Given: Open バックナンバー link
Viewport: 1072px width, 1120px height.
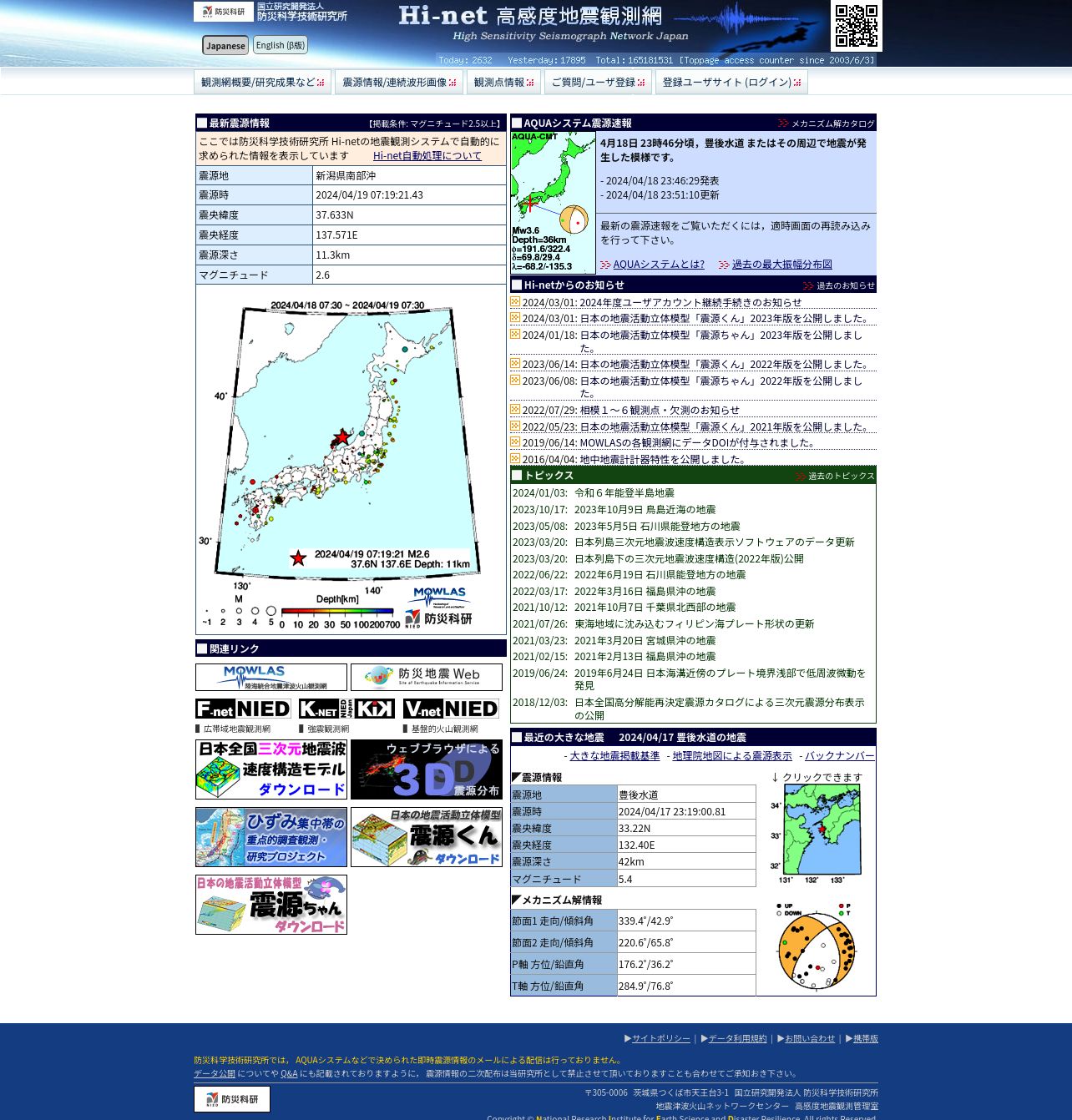Looking at the screenshot, I should (840, 755).
